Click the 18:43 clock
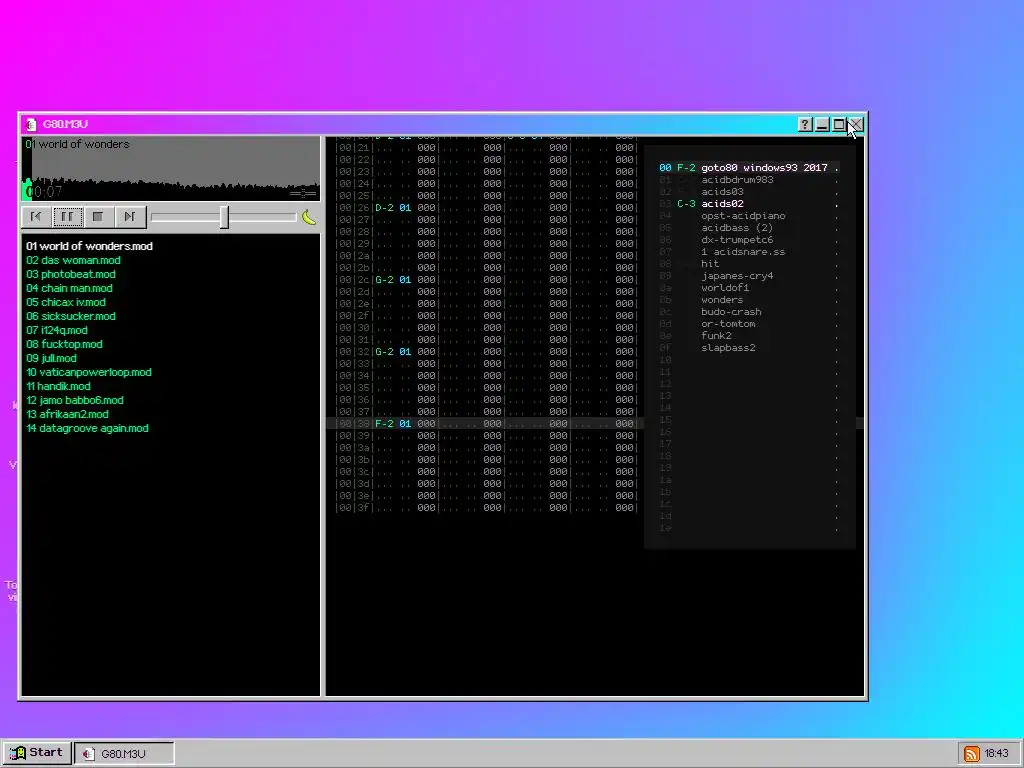Viewport: 1024px width, 768px height. click(997, 754)
